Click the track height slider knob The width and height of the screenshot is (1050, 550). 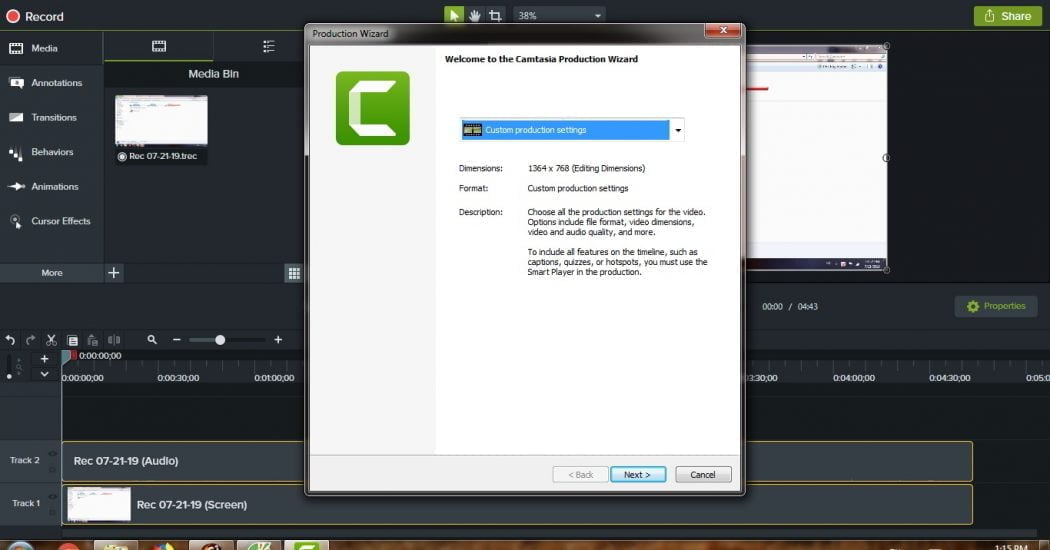point(9,376)
